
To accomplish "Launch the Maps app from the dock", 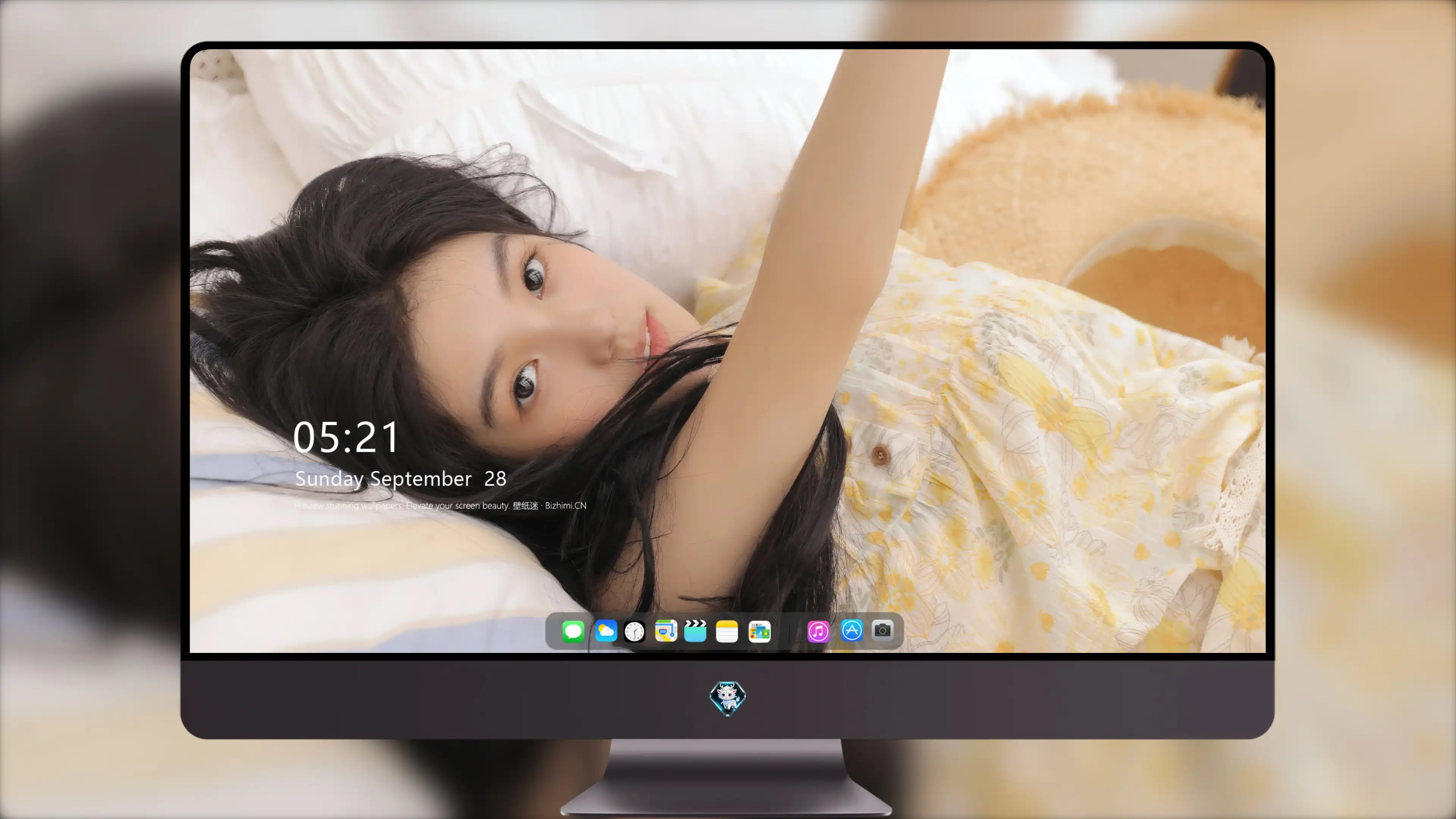I will (x=666, y=631).
